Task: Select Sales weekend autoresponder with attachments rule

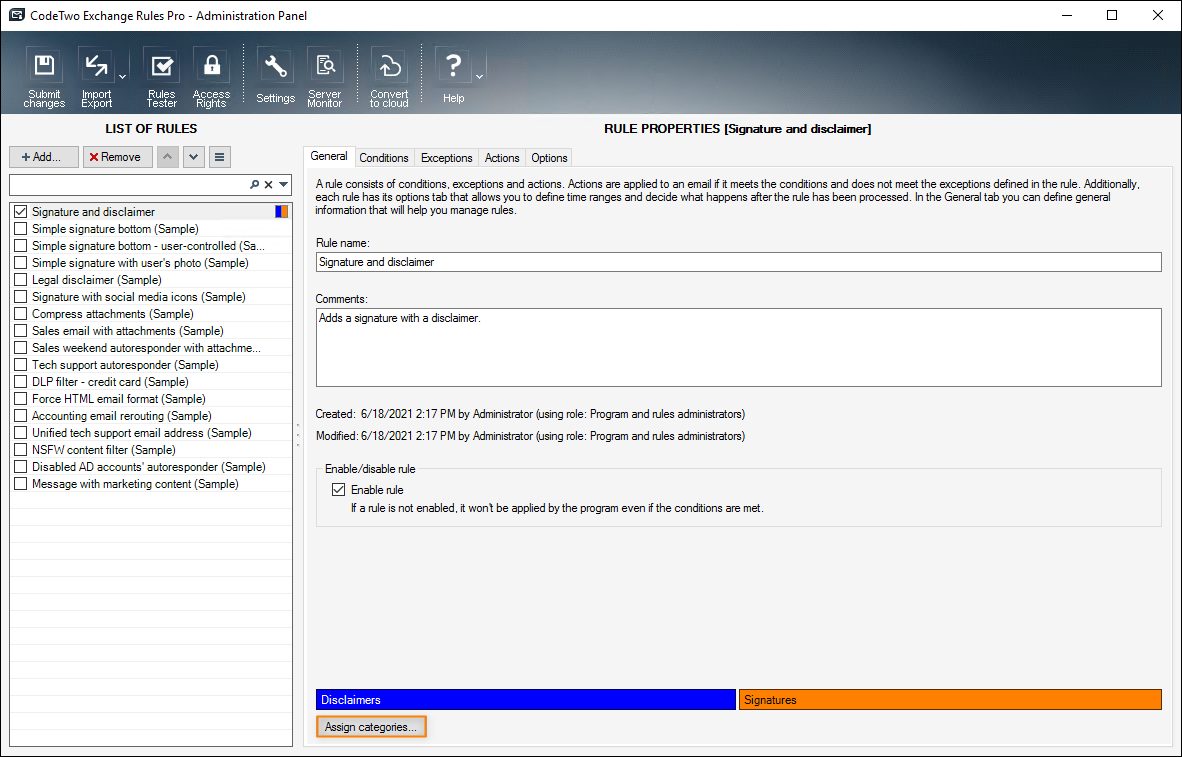Action: (151, 348)
